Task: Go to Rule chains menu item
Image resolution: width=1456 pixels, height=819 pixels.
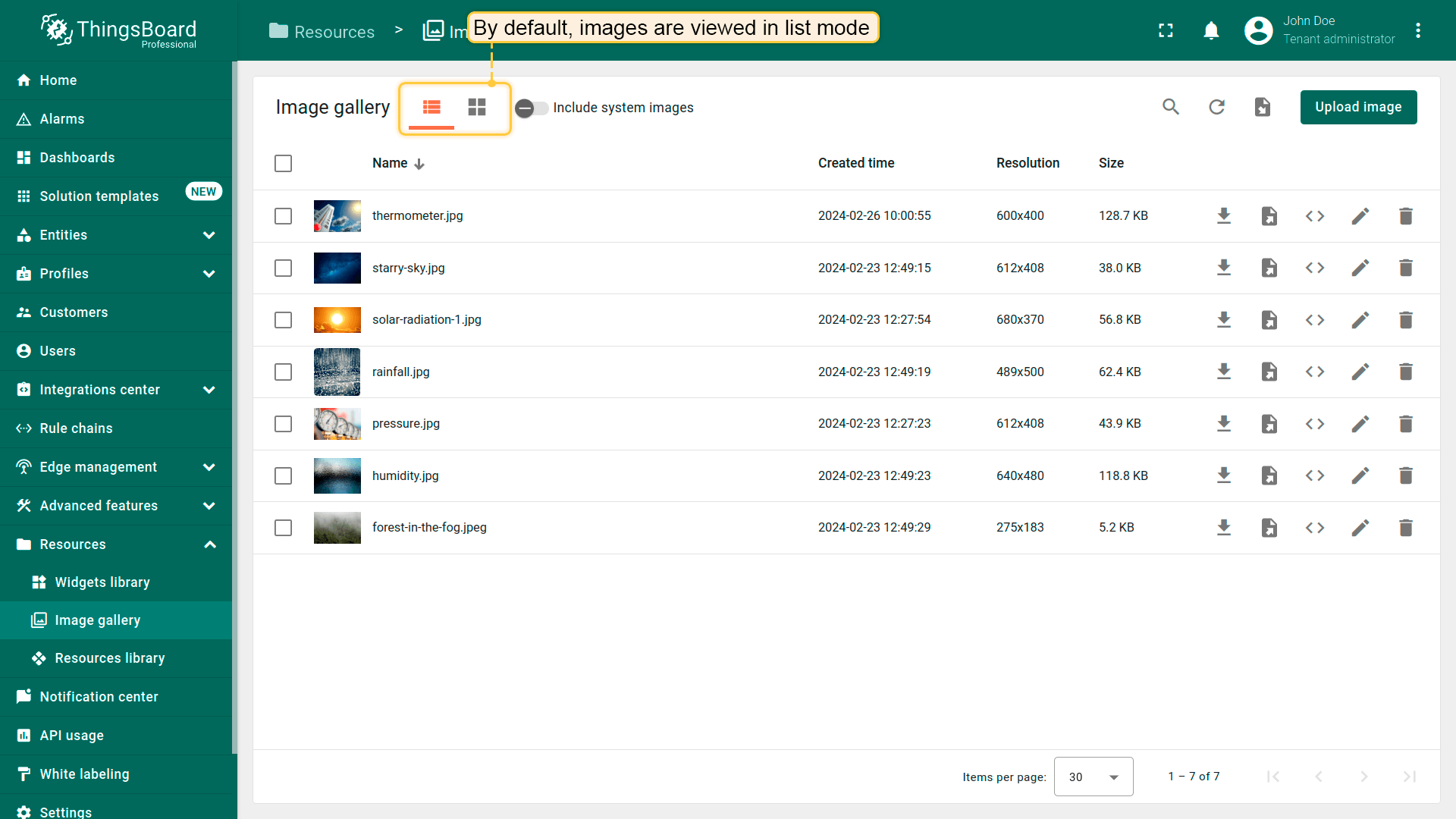Action: tap(76, 428)
